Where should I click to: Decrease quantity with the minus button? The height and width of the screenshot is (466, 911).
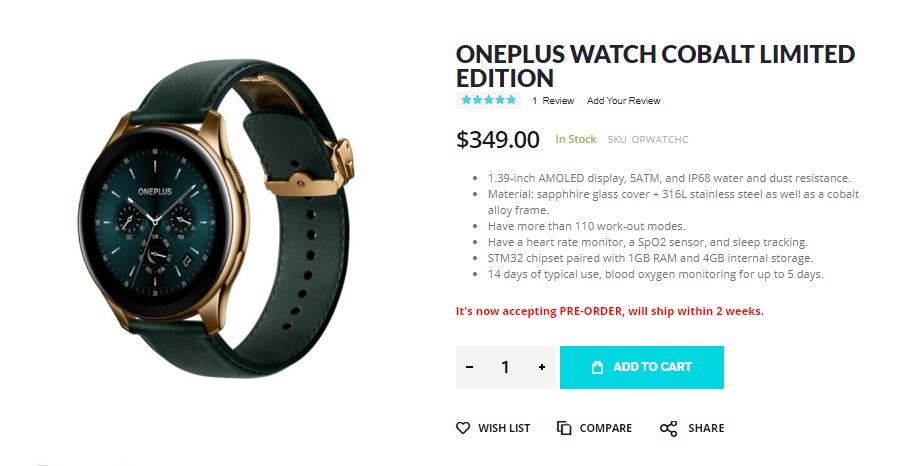point(469,367)
